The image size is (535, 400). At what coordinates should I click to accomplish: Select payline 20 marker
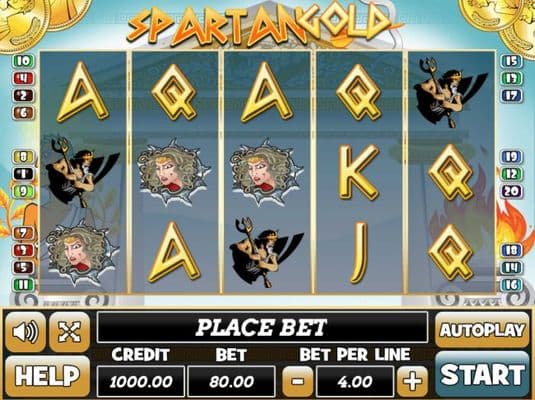tap(511, 191)
